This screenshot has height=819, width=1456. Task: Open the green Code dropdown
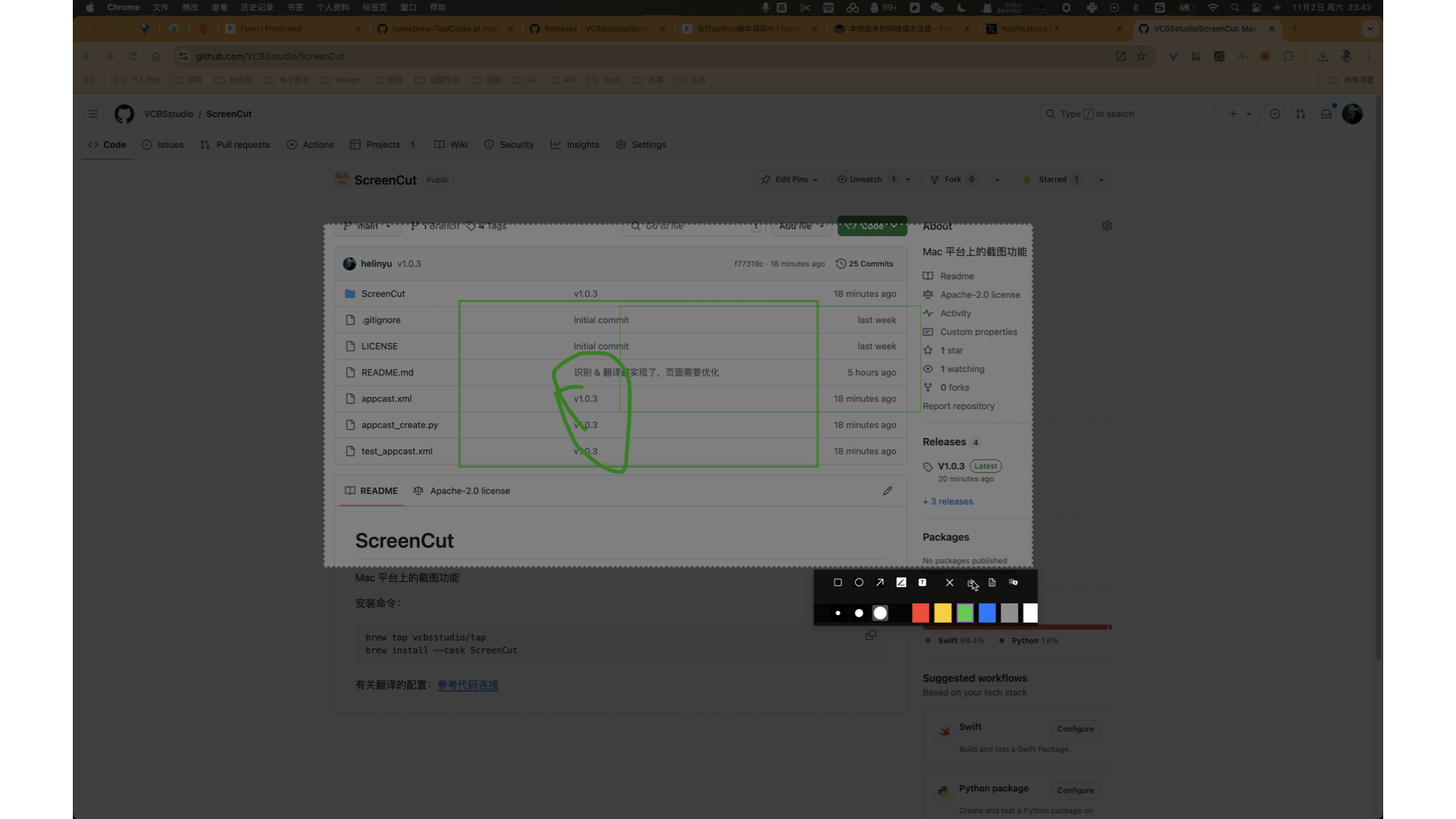click(872, 226)
